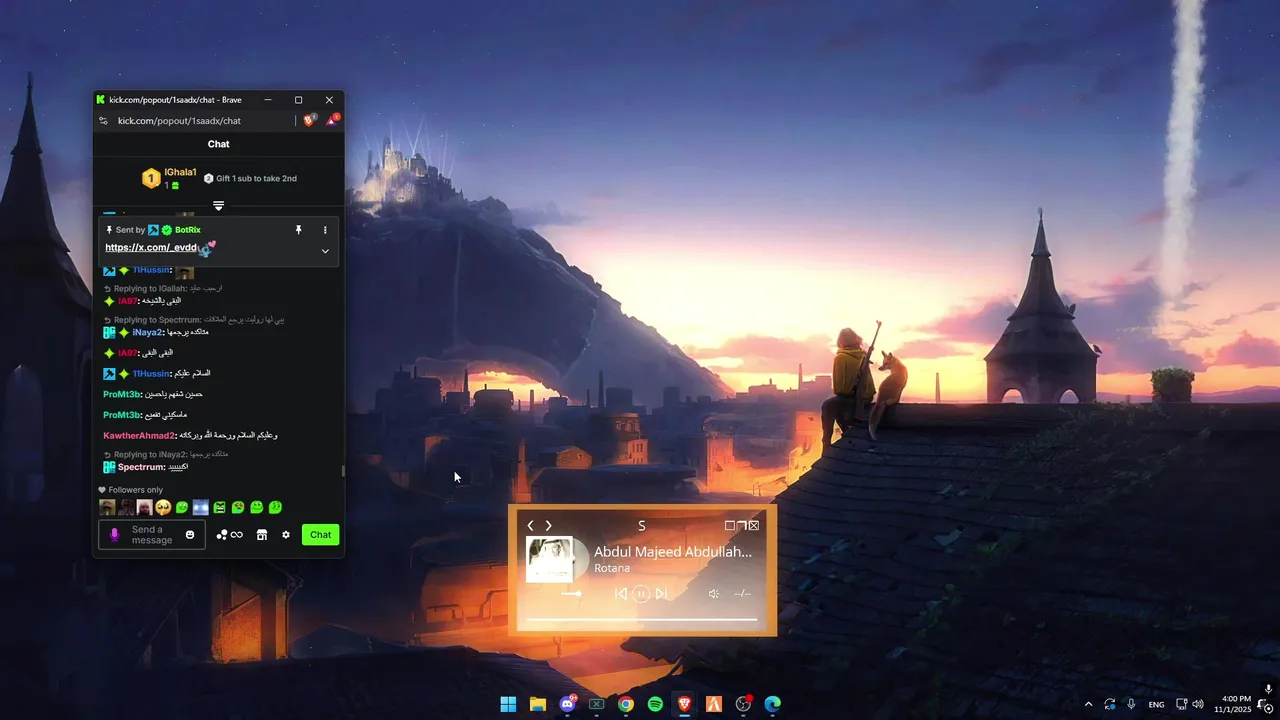The height and width of the screenshot is (720, 1280).
Task: Click the S letter in music widget header
Action: (x=642, y=526)
